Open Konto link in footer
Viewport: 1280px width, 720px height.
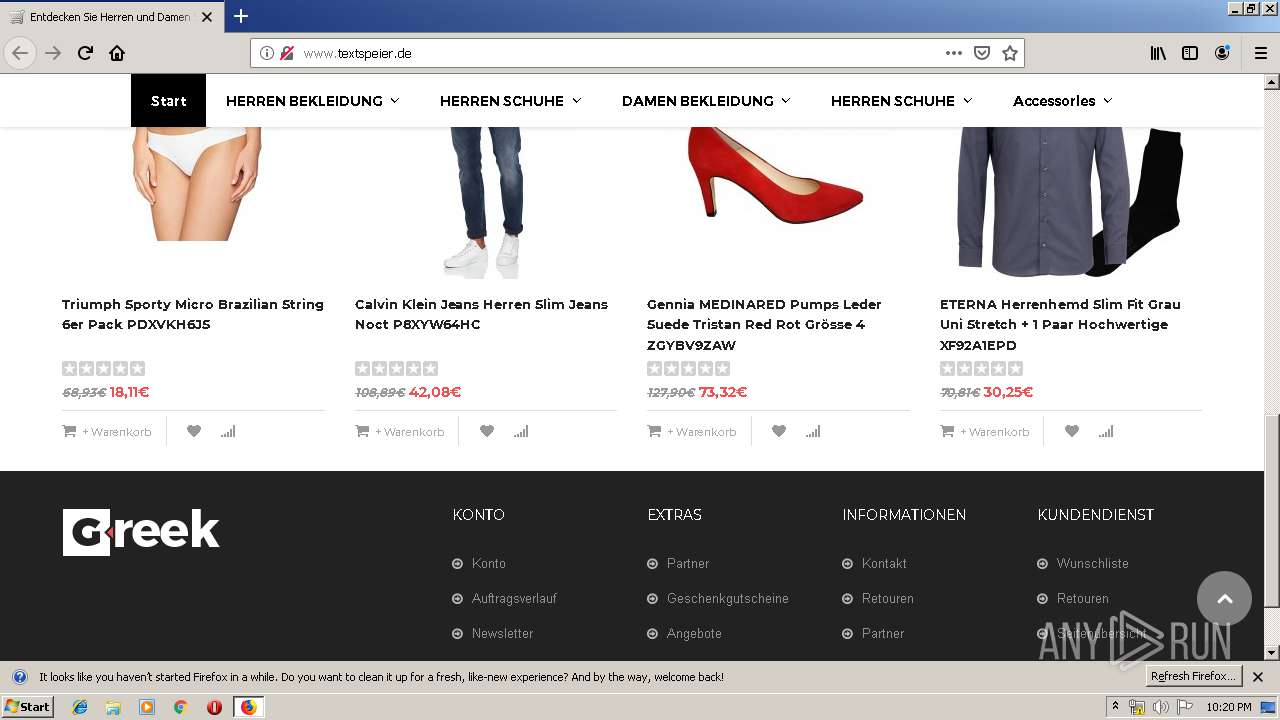(489, 564)
